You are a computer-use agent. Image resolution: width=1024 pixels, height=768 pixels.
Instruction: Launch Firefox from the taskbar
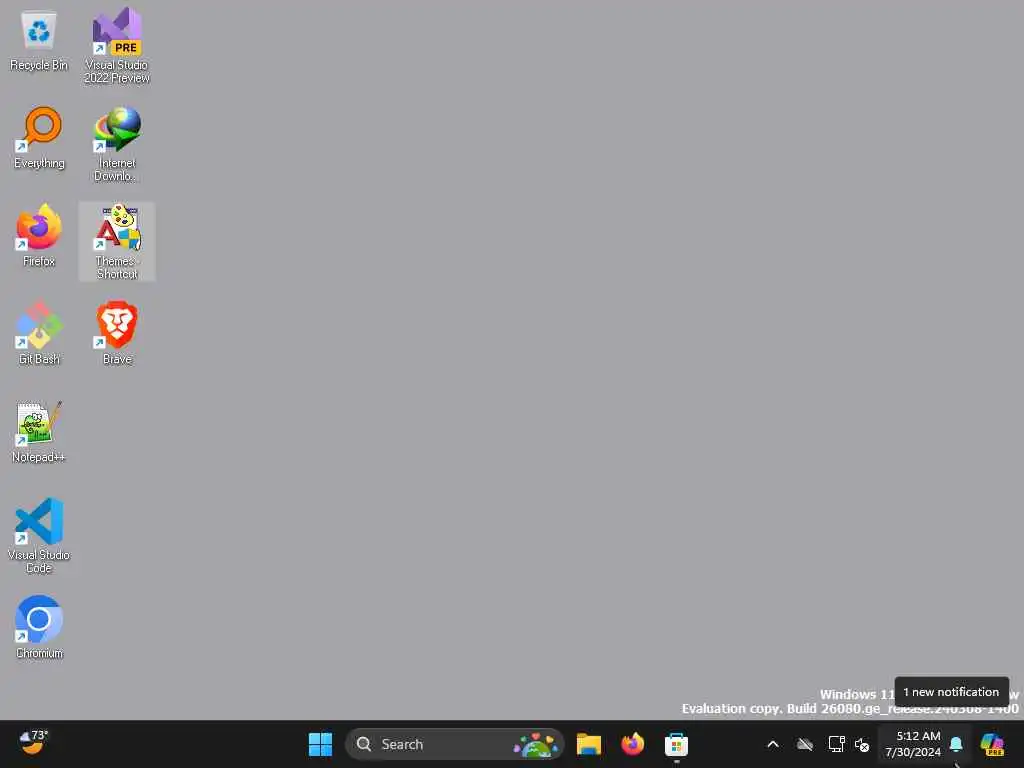click(632, 744)
